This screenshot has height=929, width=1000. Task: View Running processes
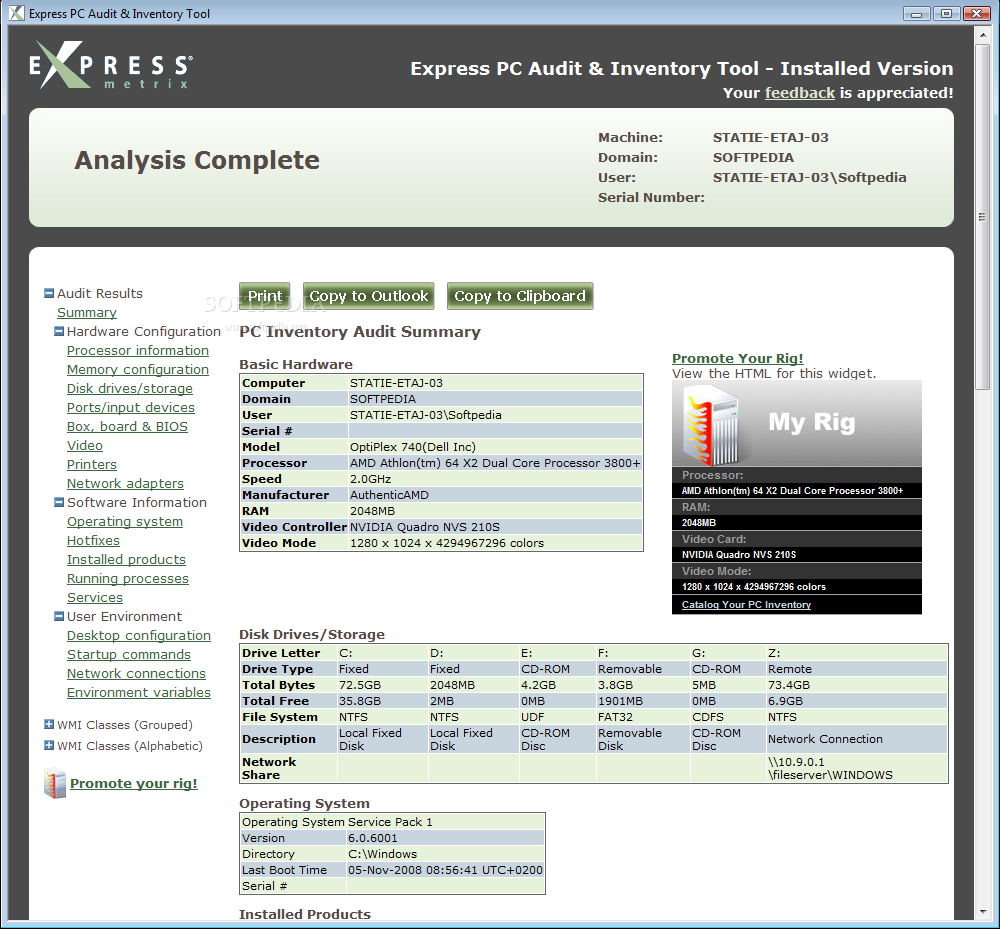(128, 579)
